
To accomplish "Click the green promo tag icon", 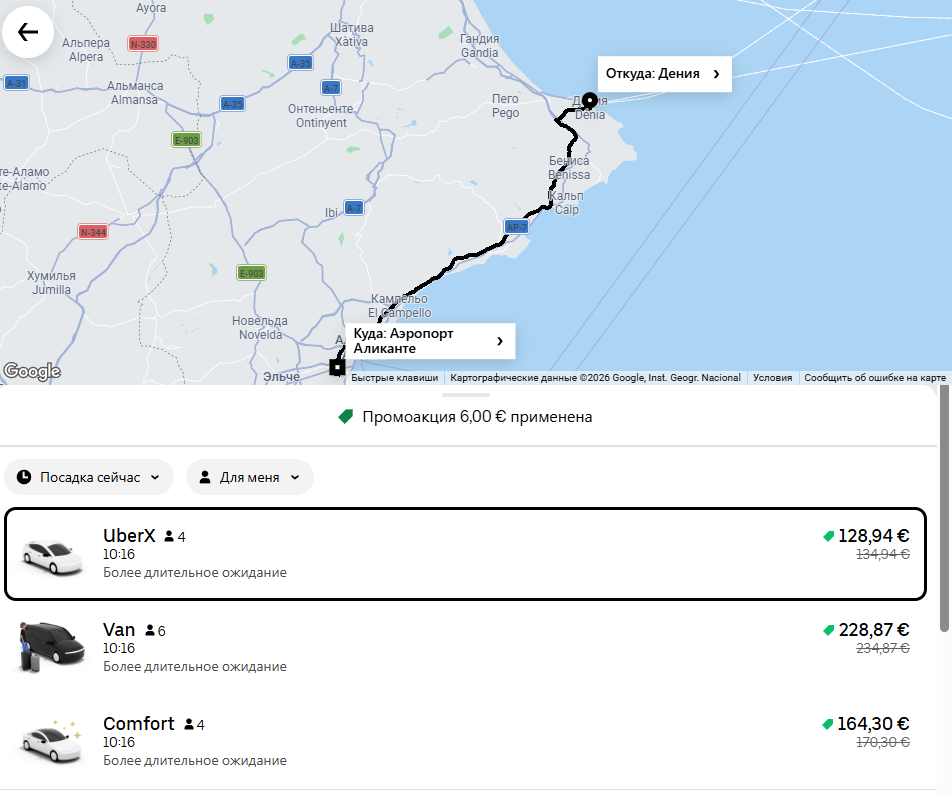I will click(345, 416).
